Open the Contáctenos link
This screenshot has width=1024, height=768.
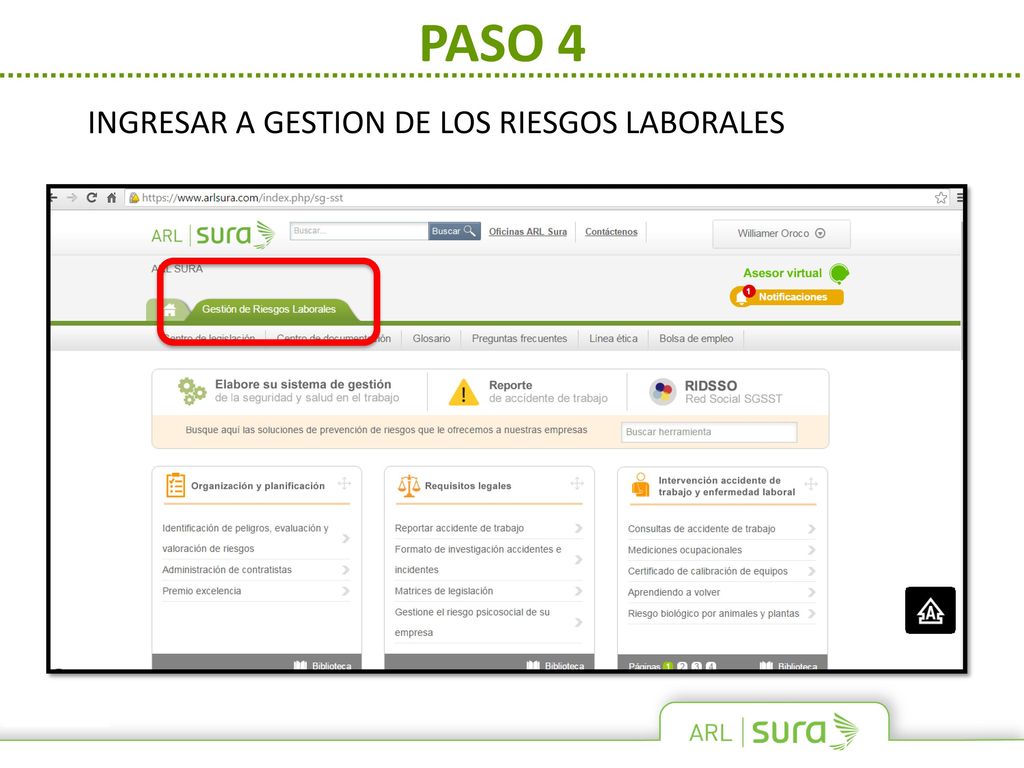(611, 232)
